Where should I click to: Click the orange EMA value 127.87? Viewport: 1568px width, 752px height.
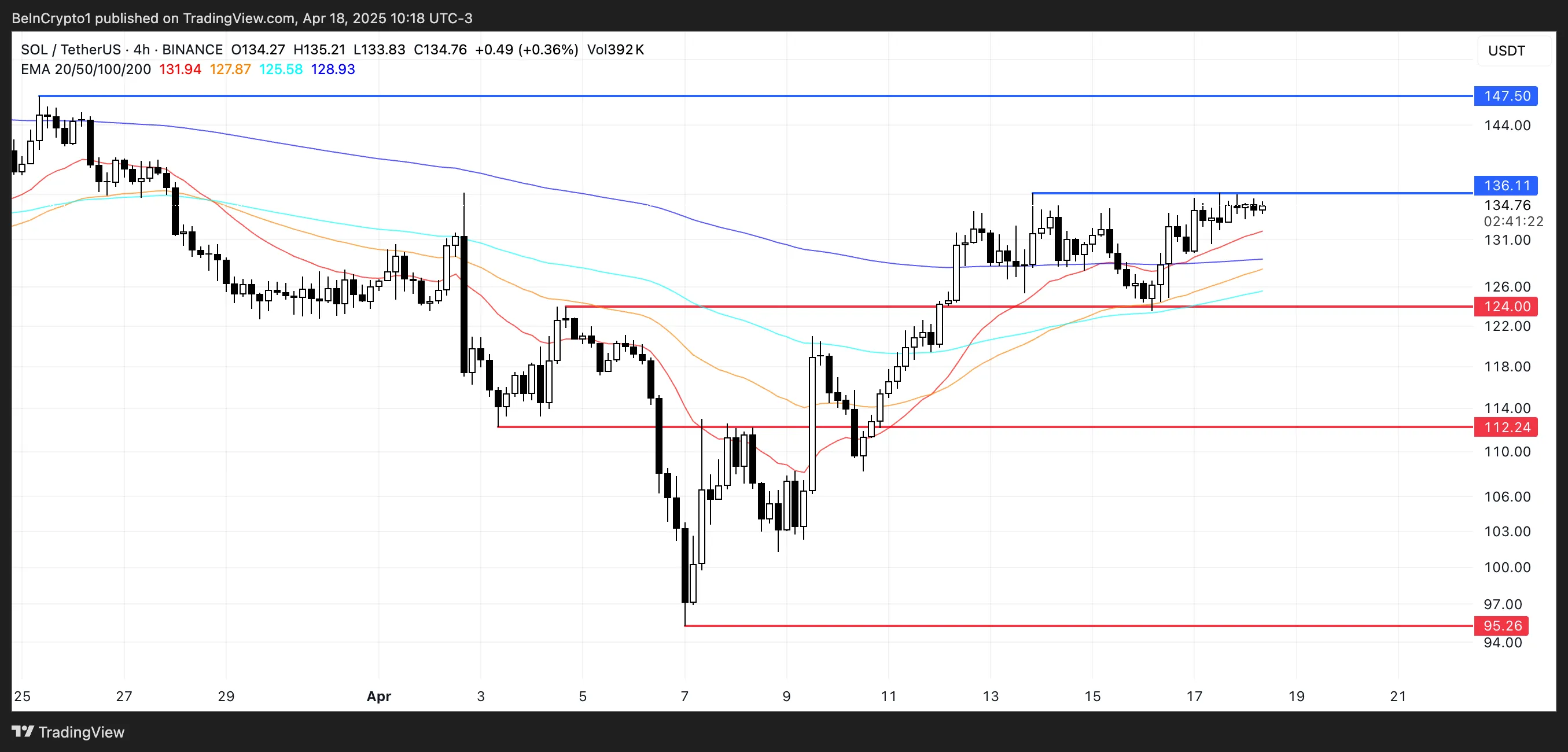[x=230, y=69]
